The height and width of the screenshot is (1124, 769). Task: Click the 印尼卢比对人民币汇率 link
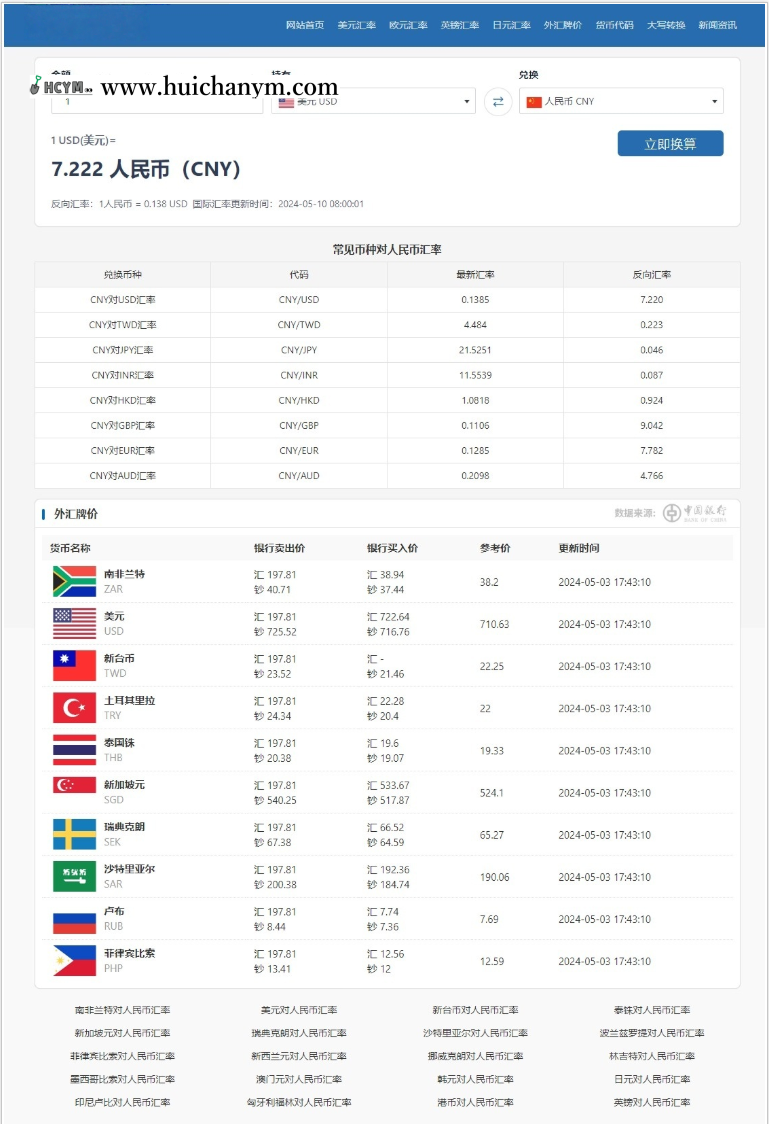click(123, 1102)
